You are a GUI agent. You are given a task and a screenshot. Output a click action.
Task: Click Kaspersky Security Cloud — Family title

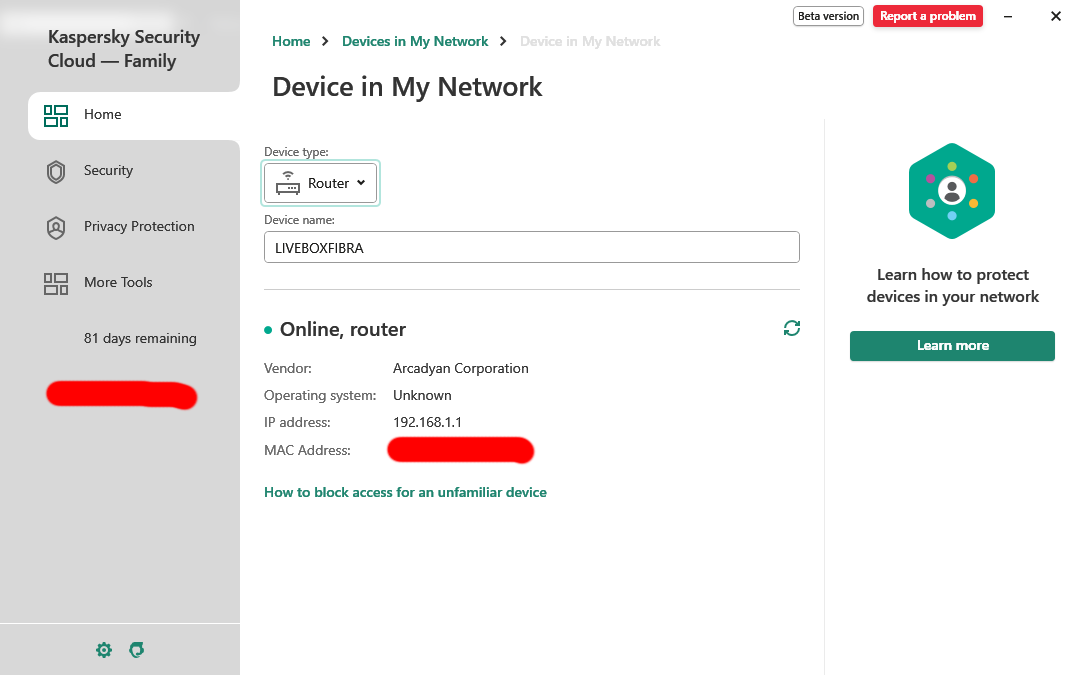click(x=123, y=48)
